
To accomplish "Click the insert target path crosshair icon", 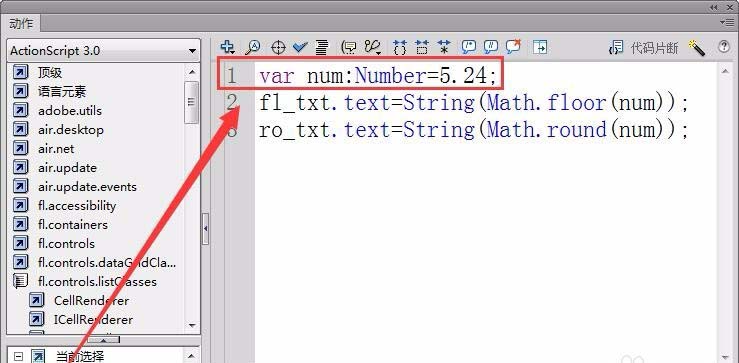I will pyautogui.click(x=279, y=47).
